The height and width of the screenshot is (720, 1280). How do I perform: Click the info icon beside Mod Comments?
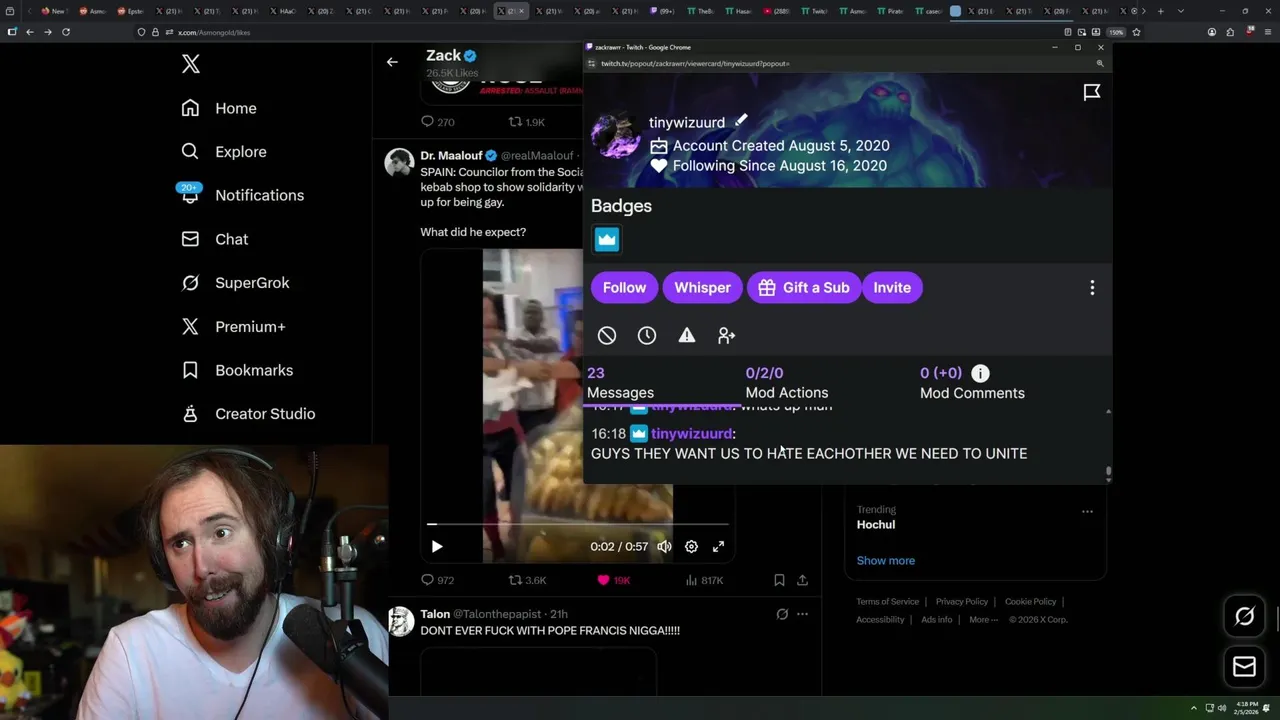click(x=981, y=373)
